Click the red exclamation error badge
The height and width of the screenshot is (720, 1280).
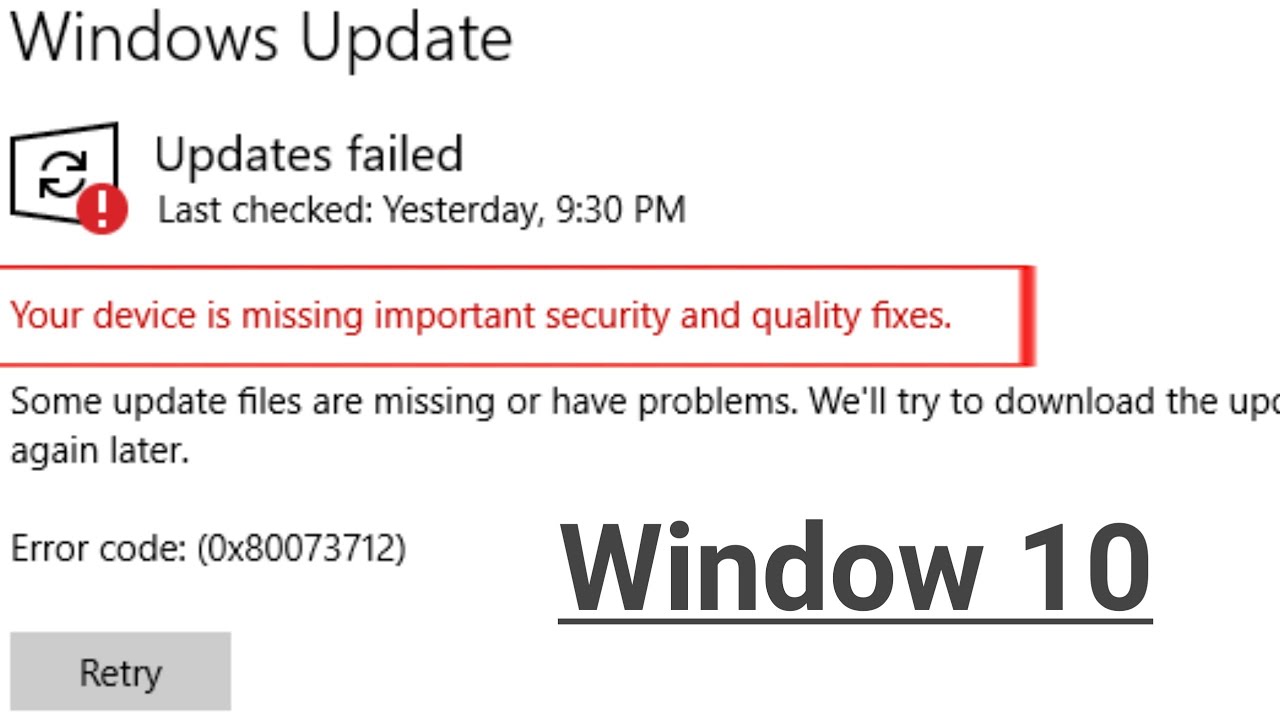click(102, 210)
